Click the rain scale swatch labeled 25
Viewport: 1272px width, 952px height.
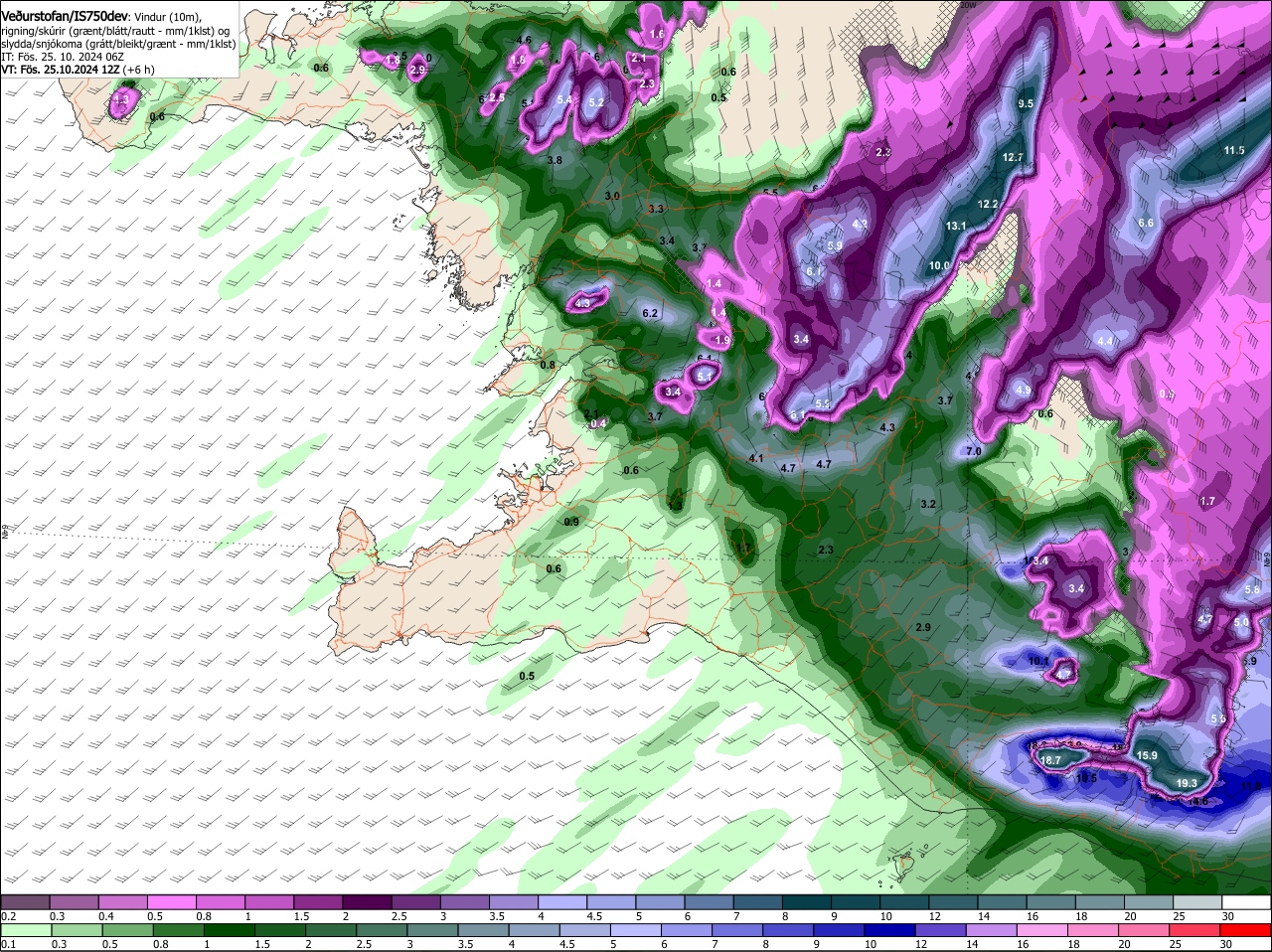tap(1196, 930)
